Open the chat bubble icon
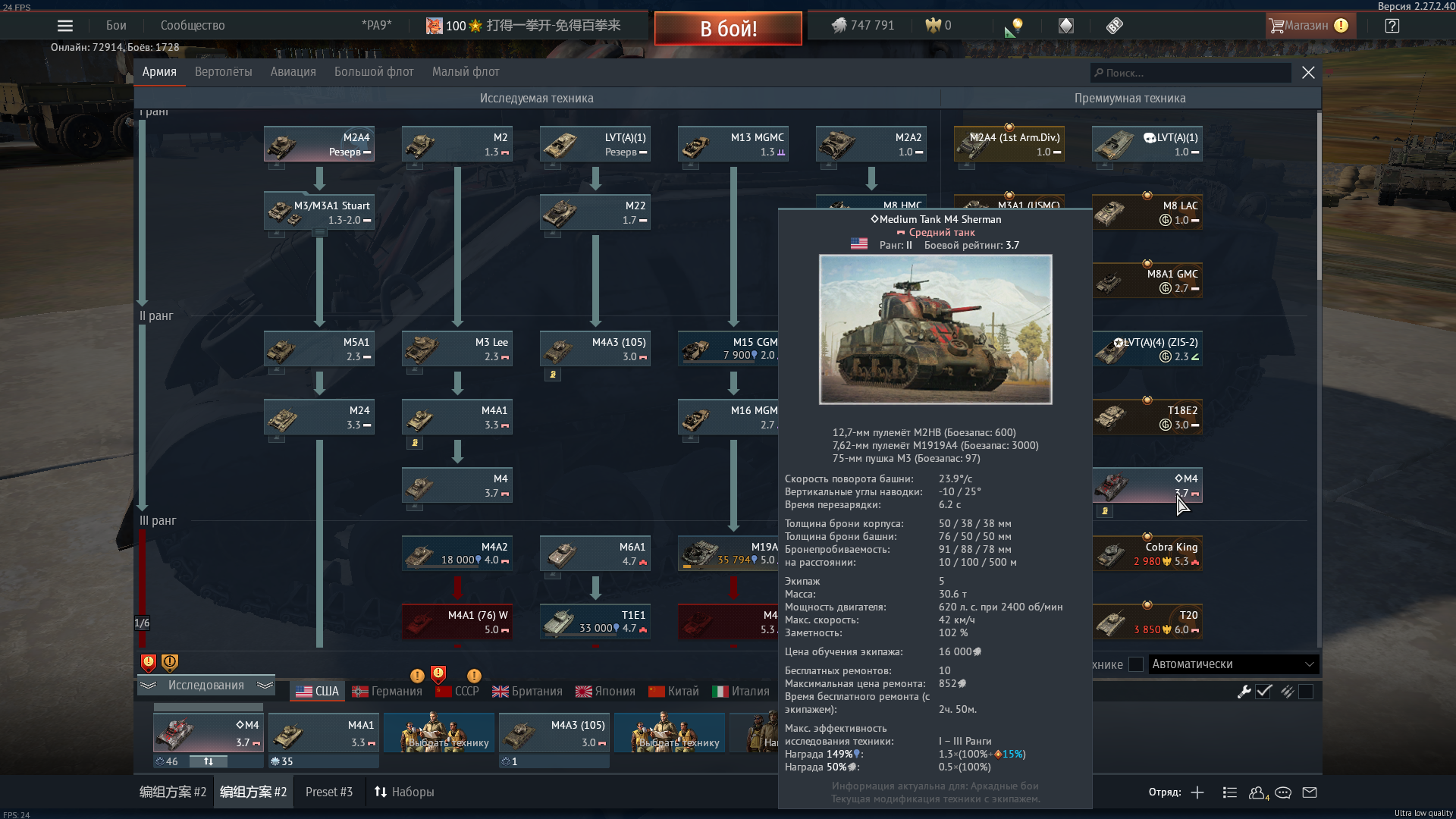Image resolution: width=1456 pixels, height=819 pixels. point(1283,792)
